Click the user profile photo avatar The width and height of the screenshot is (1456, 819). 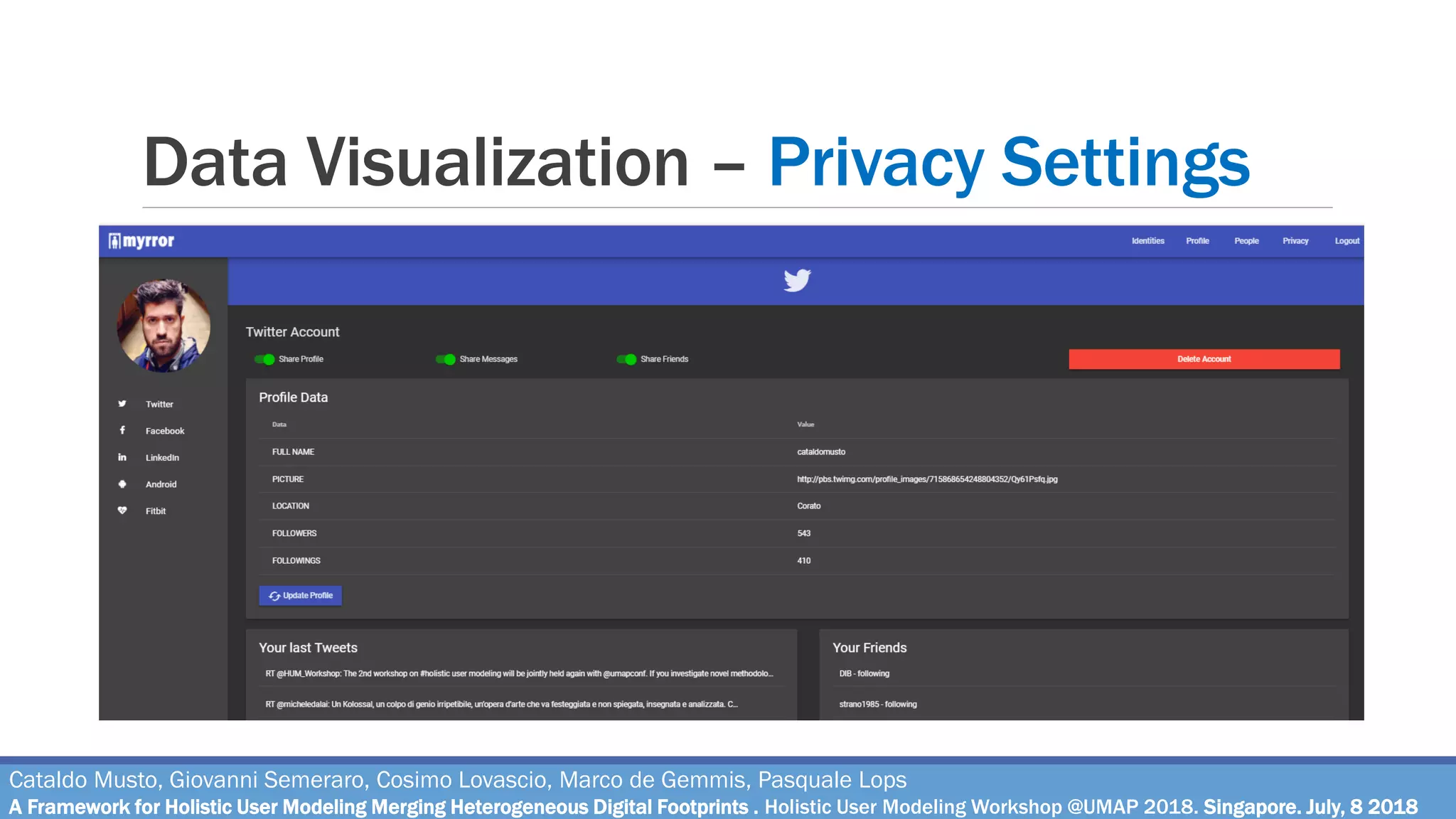[164, 326]
